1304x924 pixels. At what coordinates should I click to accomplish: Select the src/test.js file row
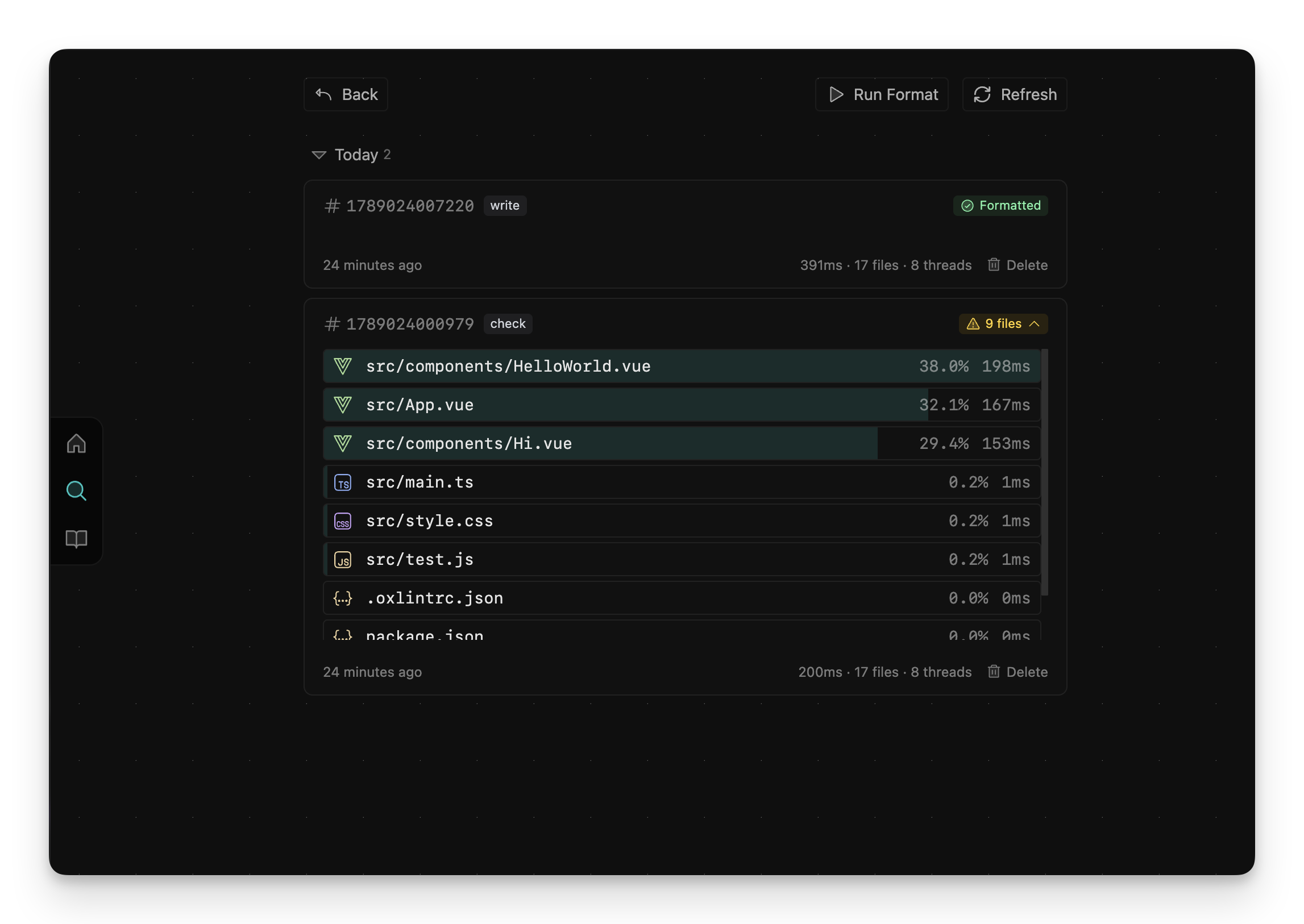[x=682, y=559]
